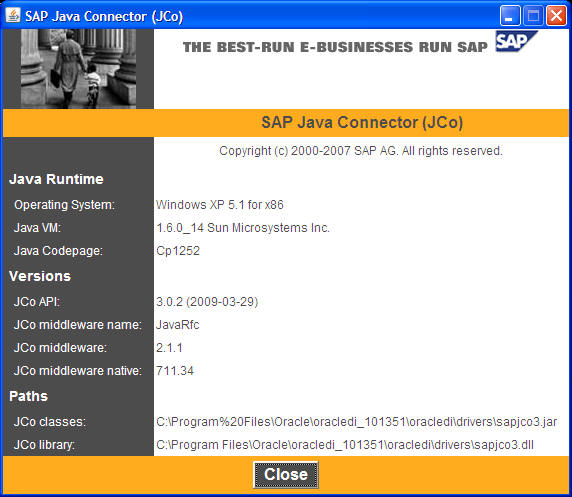572x497 pixels.
Task: Click the Java Runtime section heading
Action: [56, 179]
